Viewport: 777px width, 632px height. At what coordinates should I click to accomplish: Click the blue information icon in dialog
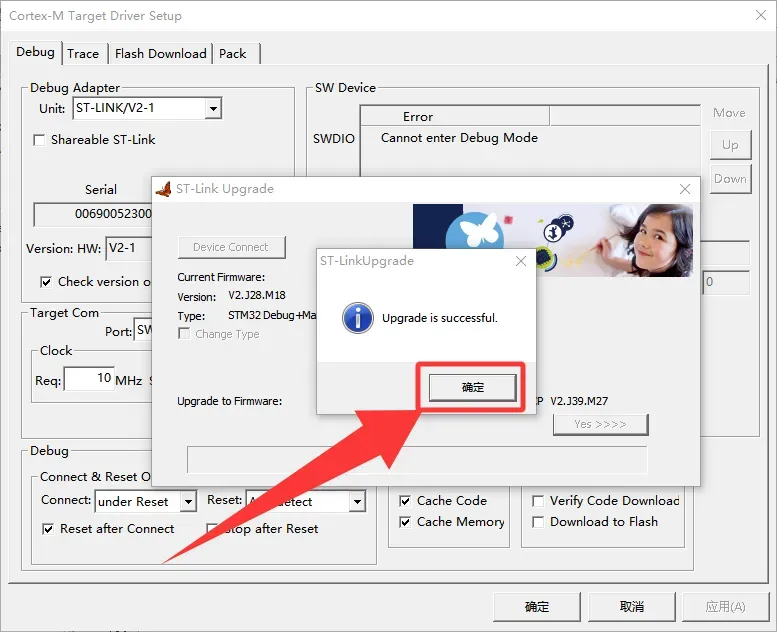click(x=357, y=318)
